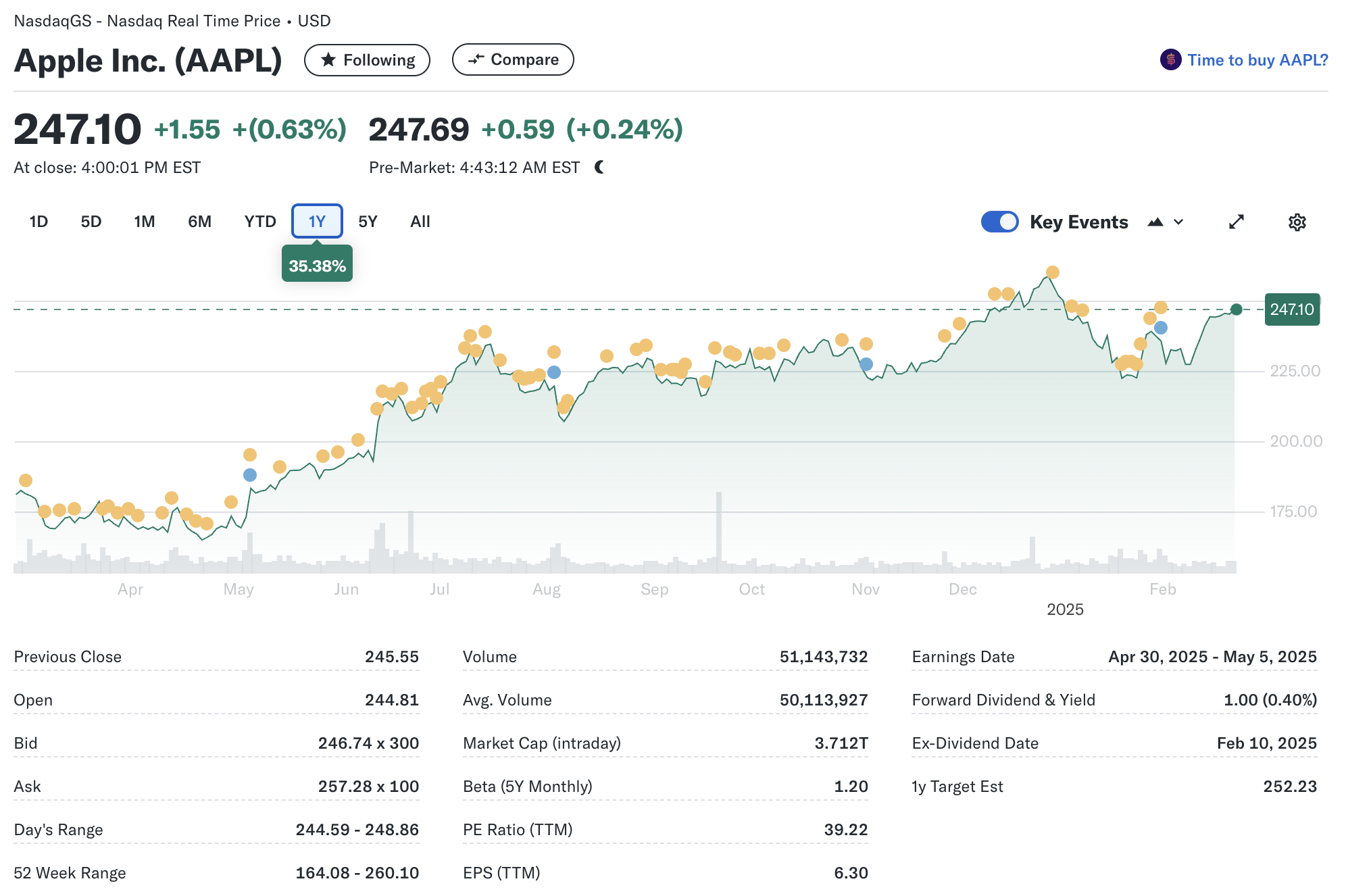Select the 1D time range tab
The width and height of the screenshot is (1346, 896).
click(x=39, y=222)
